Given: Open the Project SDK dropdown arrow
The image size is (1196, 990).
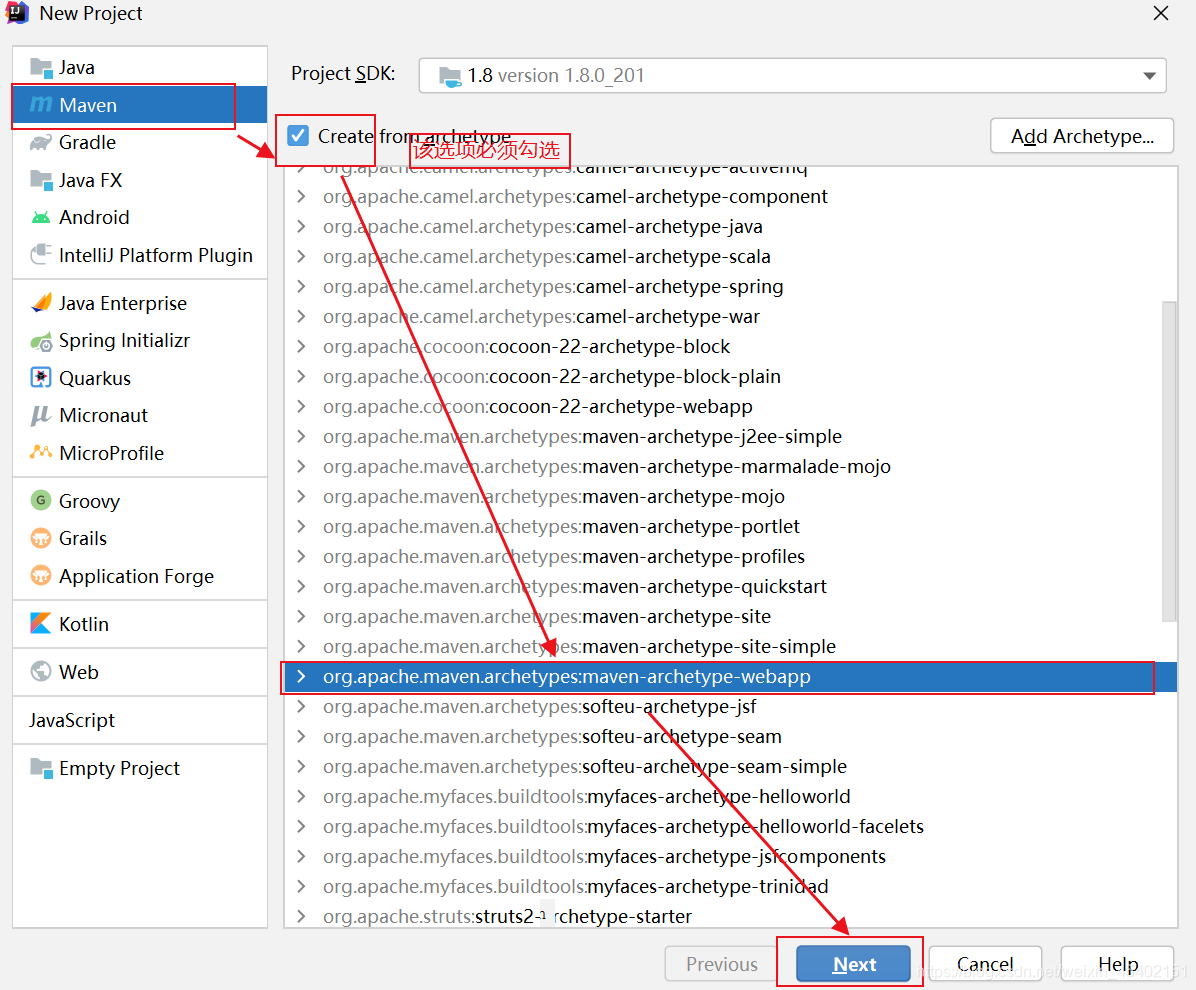Looking at the screenshot, I should 1149,76.
